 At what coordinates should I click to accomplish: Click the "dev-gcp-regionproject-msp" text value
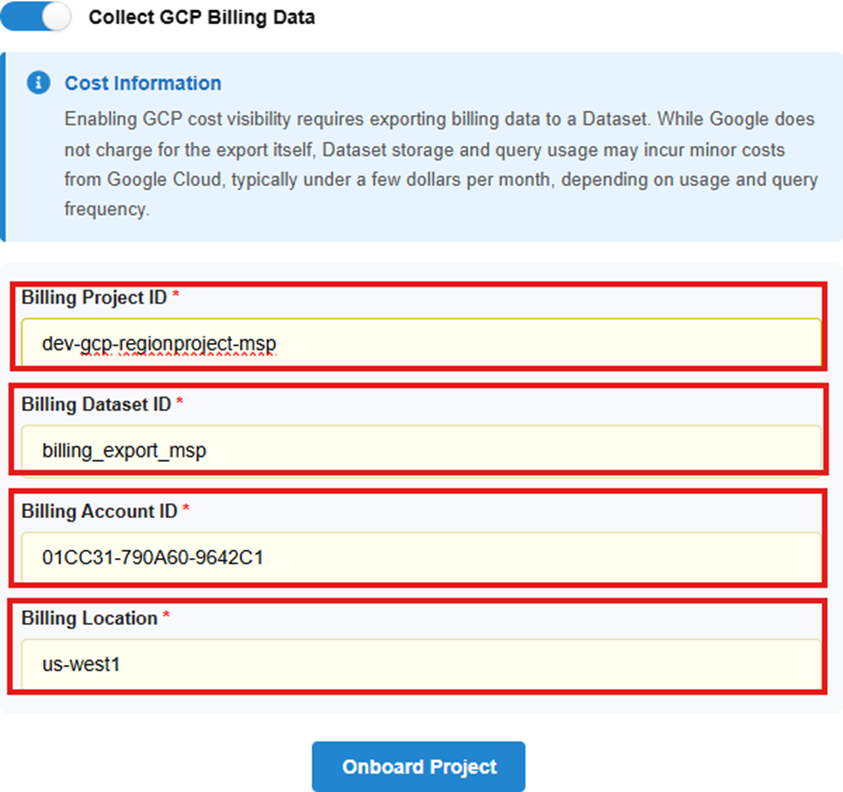tap(159, 344)
